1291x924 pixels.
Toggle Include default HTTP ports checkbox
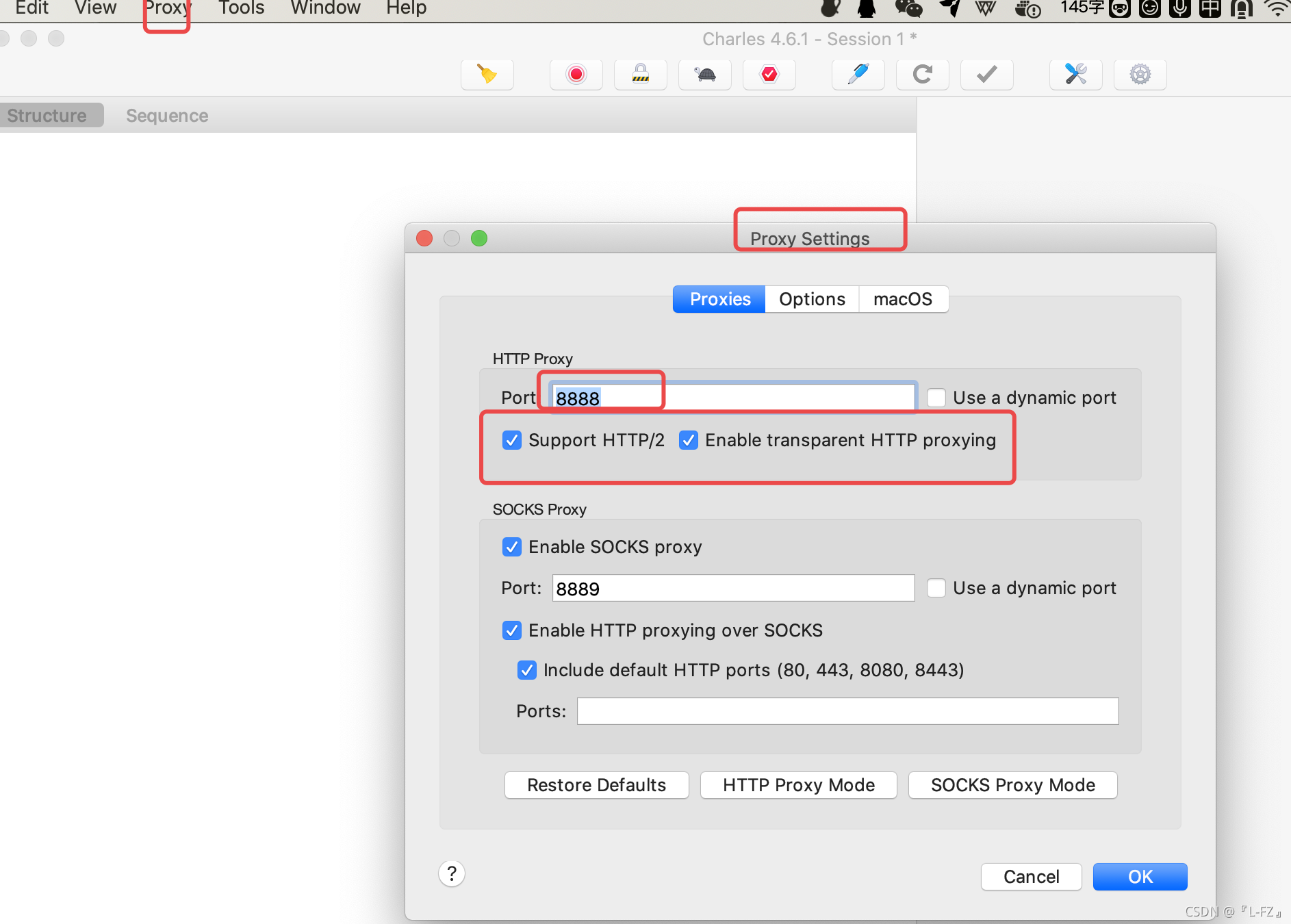tap(527, 670)
